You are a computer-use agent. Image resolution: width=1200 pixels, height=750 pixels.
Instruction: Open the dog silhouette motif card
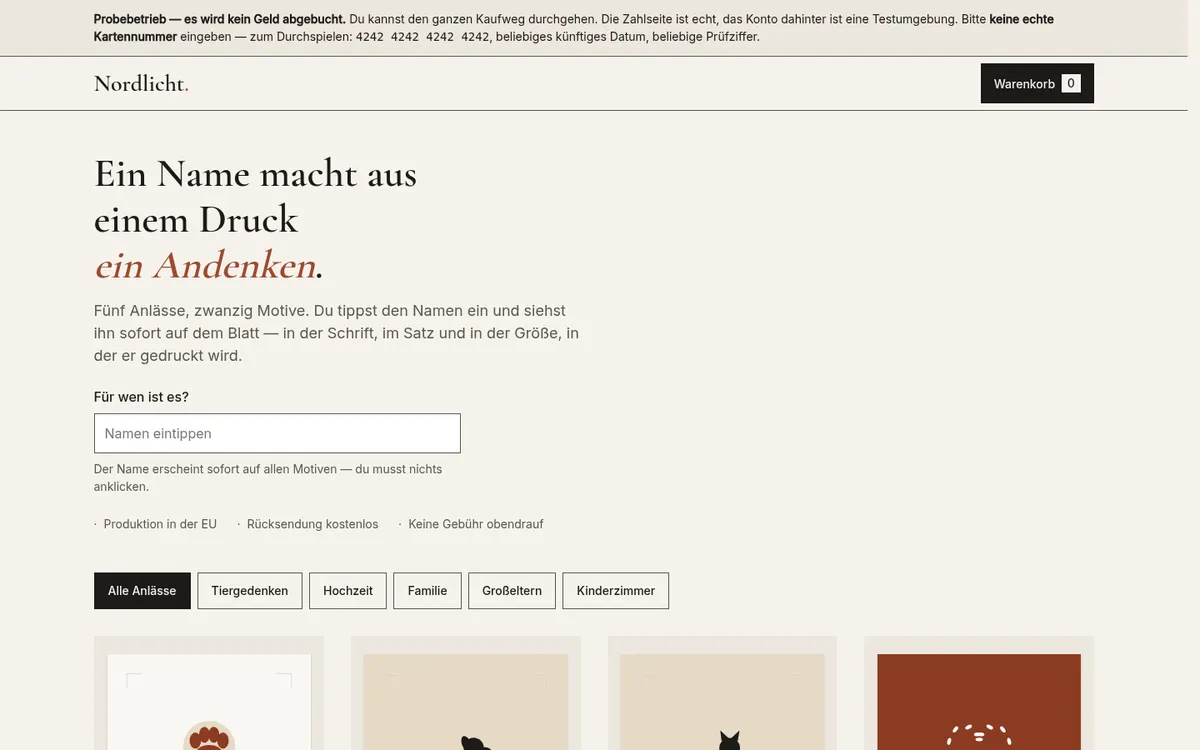click(466, 693)
